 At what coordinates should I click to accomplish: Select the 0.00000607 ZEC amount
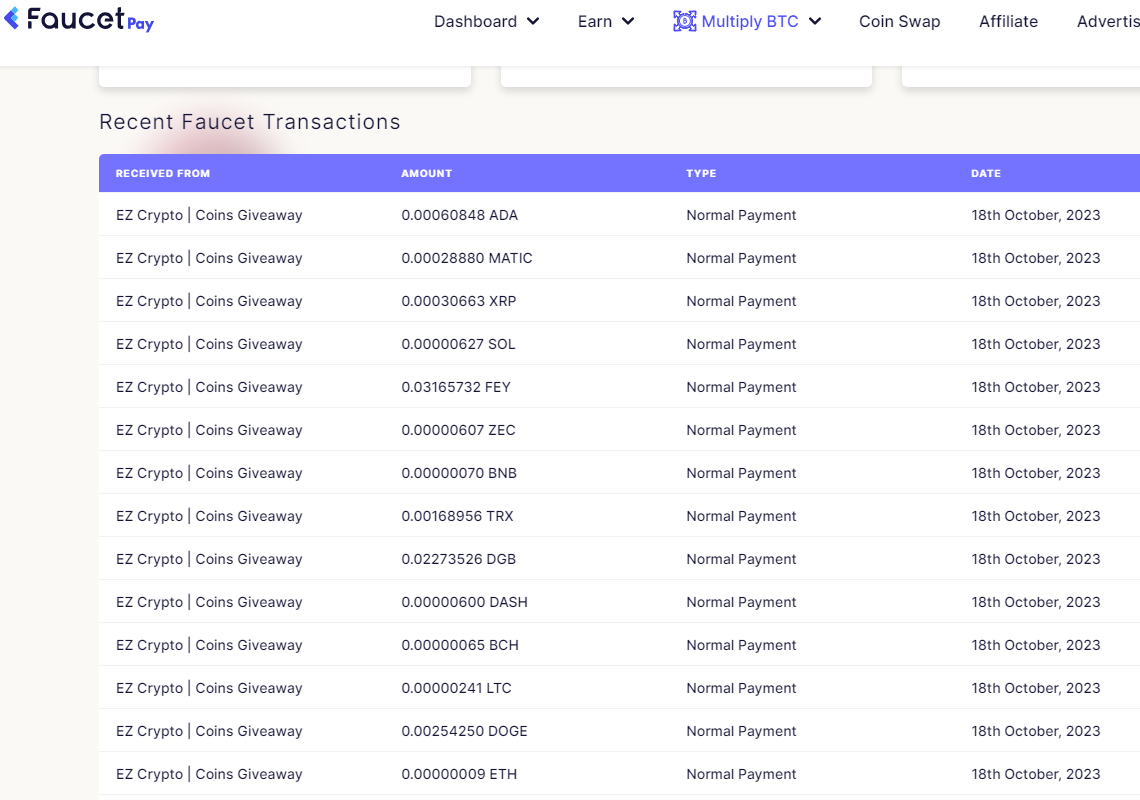[458, 430]
